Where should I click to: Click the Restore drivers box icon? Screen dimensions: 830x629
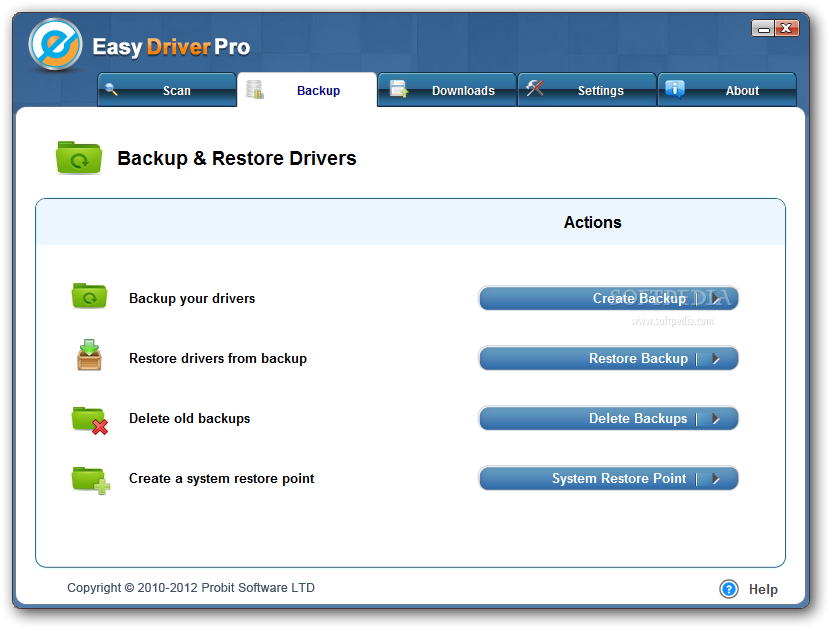click(x=89, y=355)
